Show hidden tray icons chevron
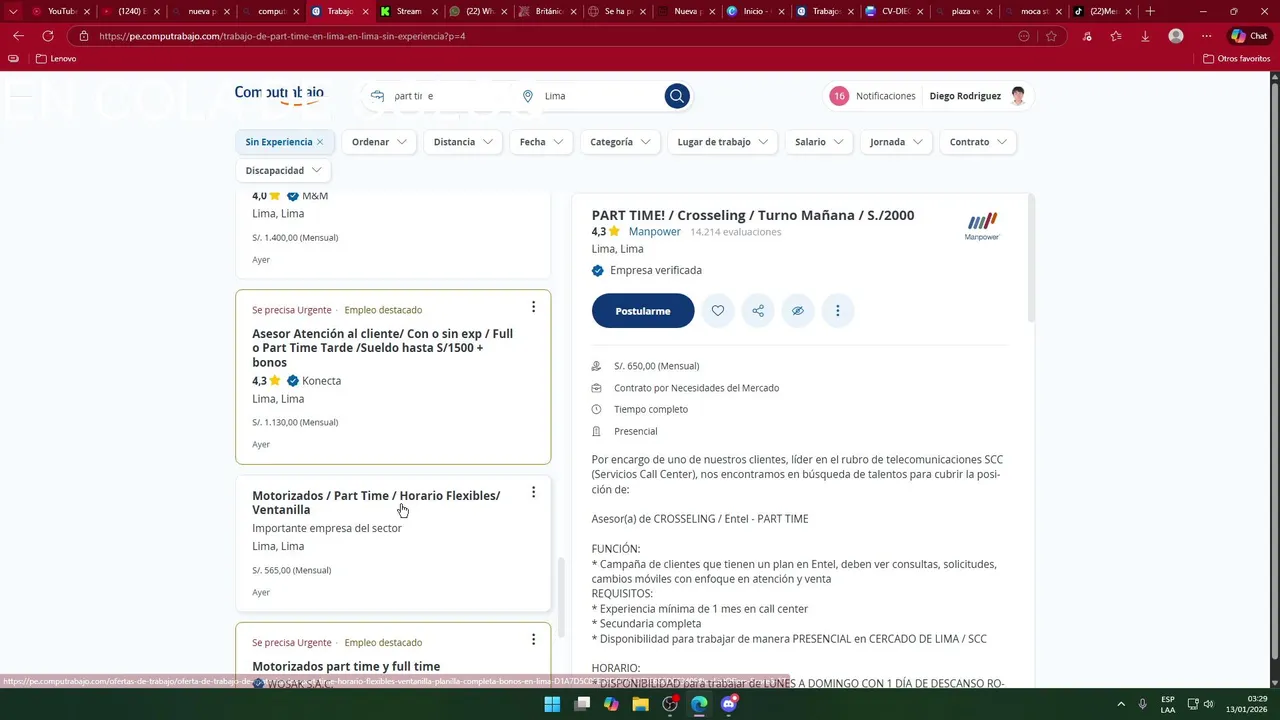1280x720 pixels. click(x=1120, y=704)
